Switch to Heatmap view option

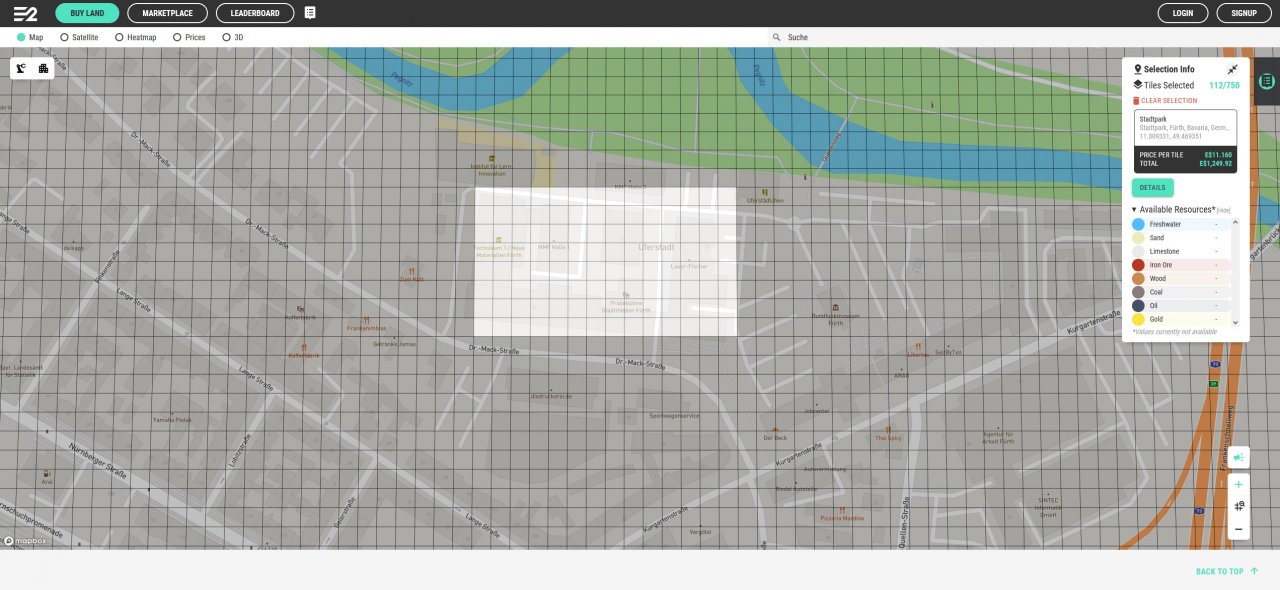pyautogui.click(x=135, y=37)
